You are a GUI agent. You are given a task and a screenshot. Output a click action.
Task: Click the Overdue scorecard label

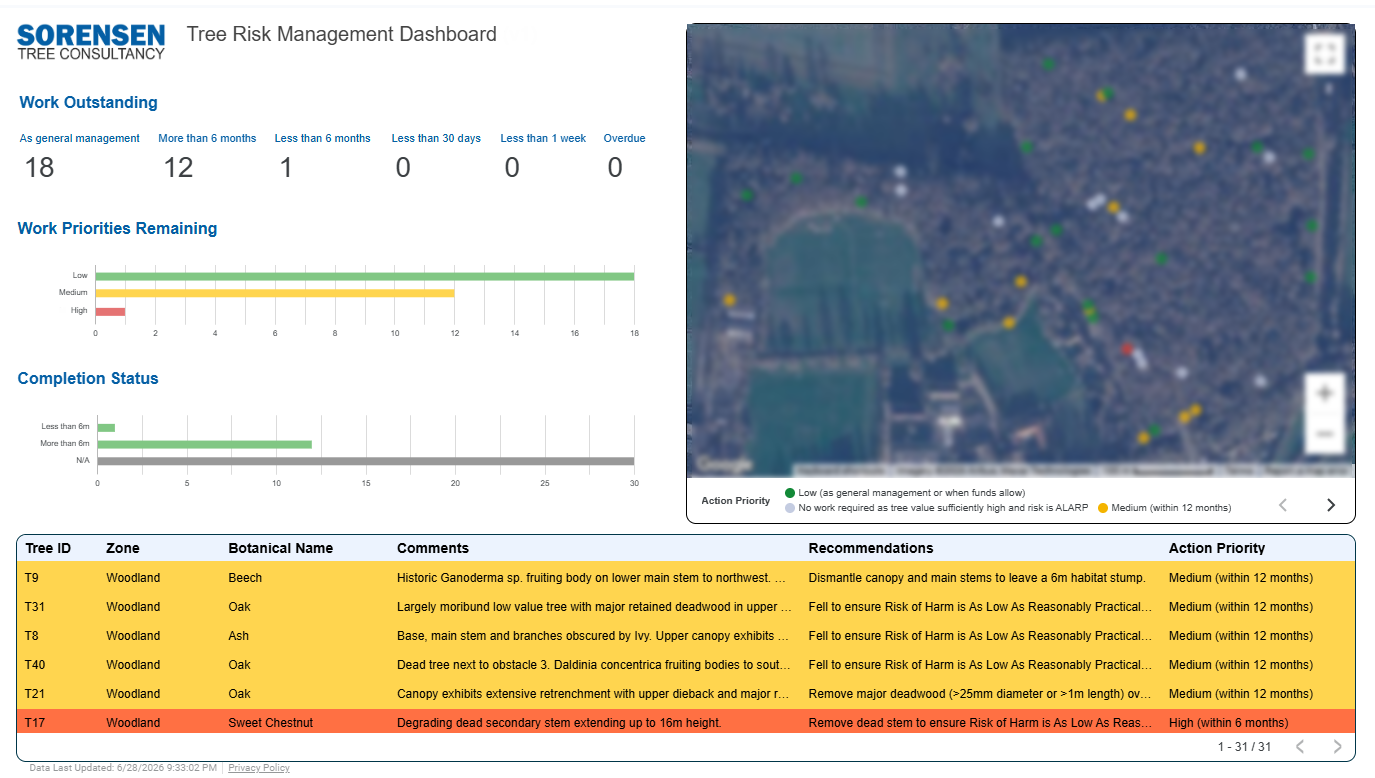point(624,138)
